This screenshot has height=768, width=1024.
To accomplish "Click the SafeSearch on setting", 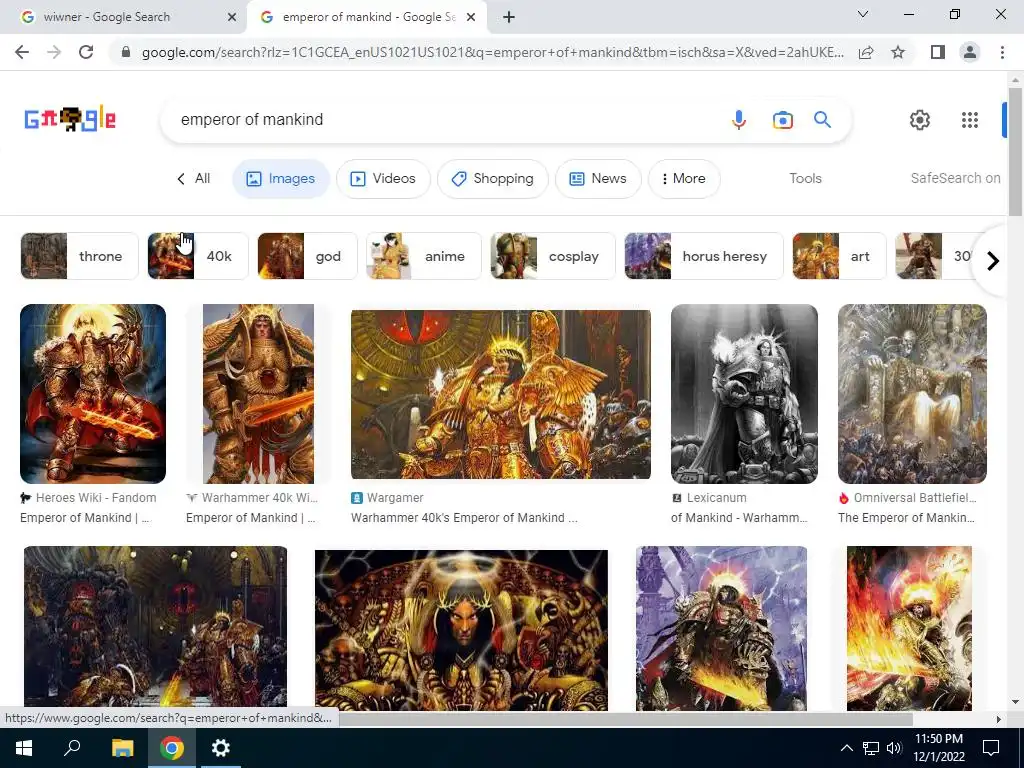I will coord(955,178).
